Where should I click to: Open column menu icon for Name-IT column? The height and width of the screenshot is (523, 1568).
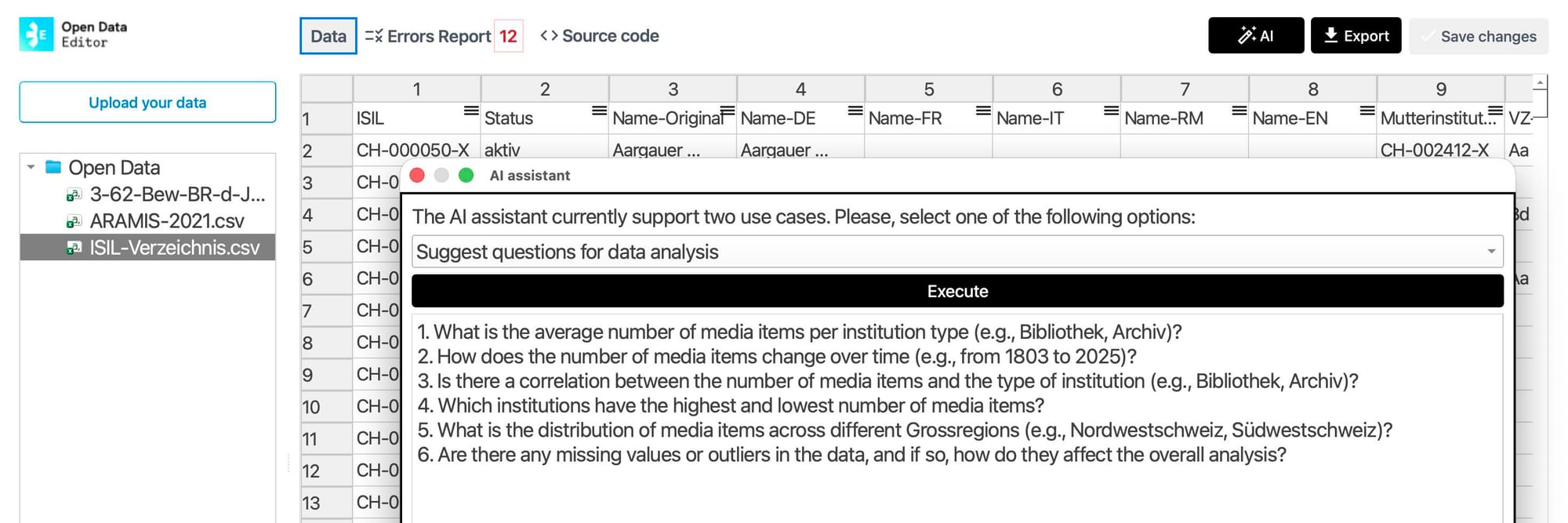pyautogui.click(x=1111, y=111)
